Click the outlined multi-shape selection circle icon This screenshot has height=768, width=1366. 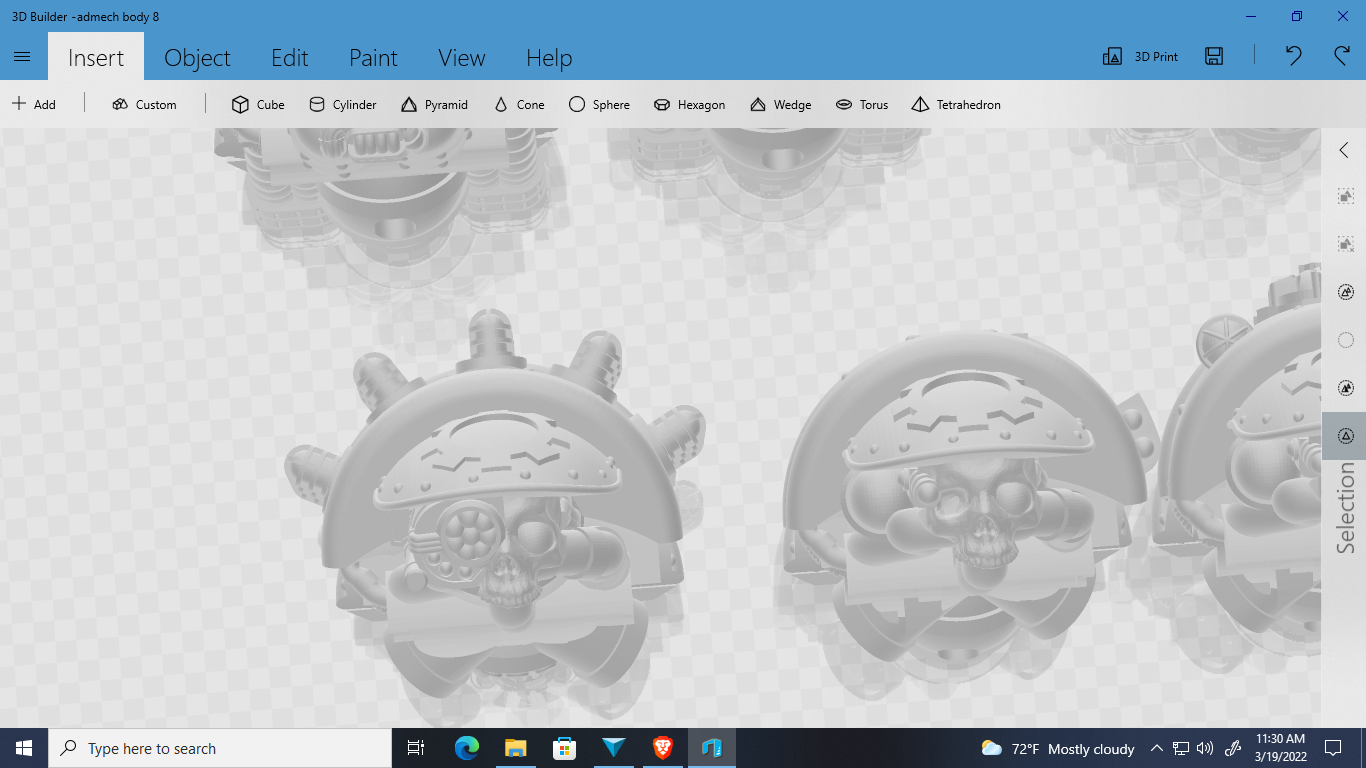pyautogui.click(x=1346, y=292)
